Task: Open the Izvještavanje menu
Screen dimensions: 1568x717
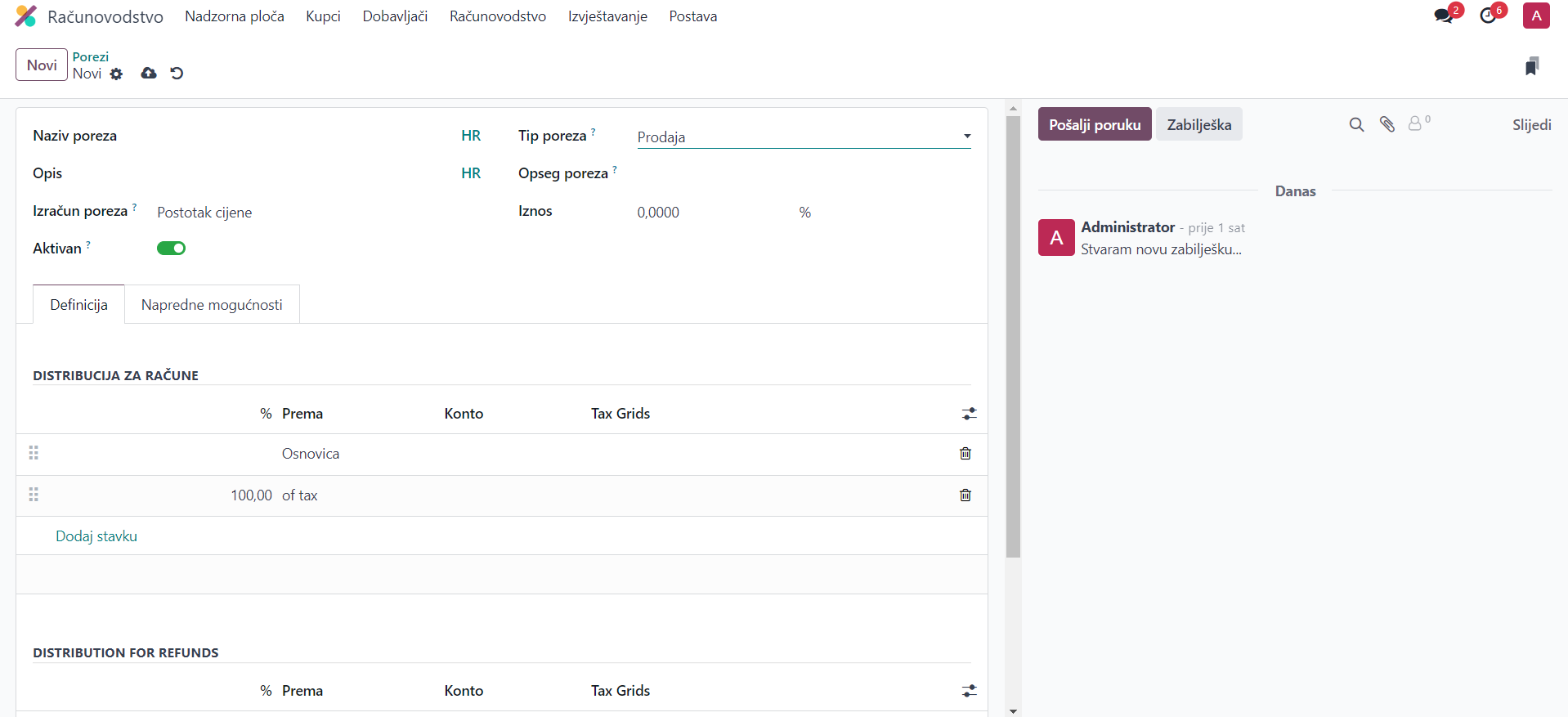Action: click(x=607, y=16)
